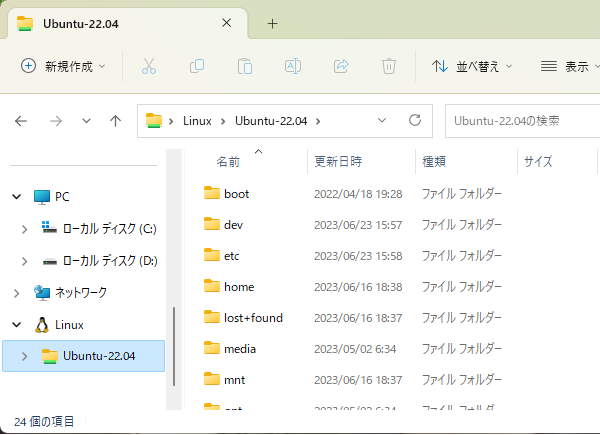This screenshot has height=435, width=600.
Task: Click Linux in the address breadcrumb
Action: pyautogui.click(x=197, y=121)
